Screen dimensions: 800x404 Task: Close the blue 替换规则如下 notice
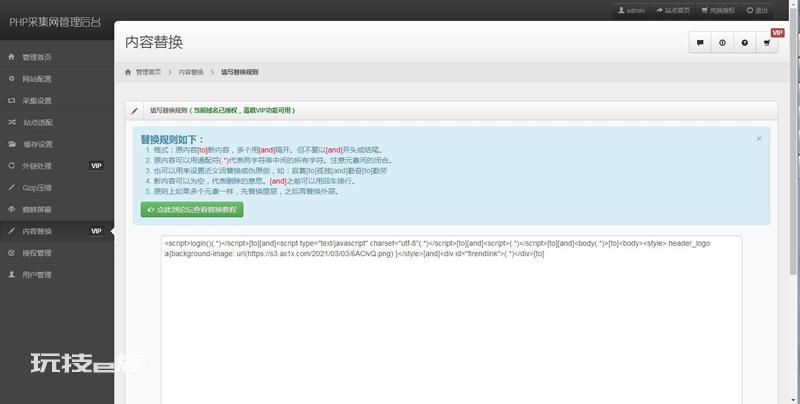759,138
